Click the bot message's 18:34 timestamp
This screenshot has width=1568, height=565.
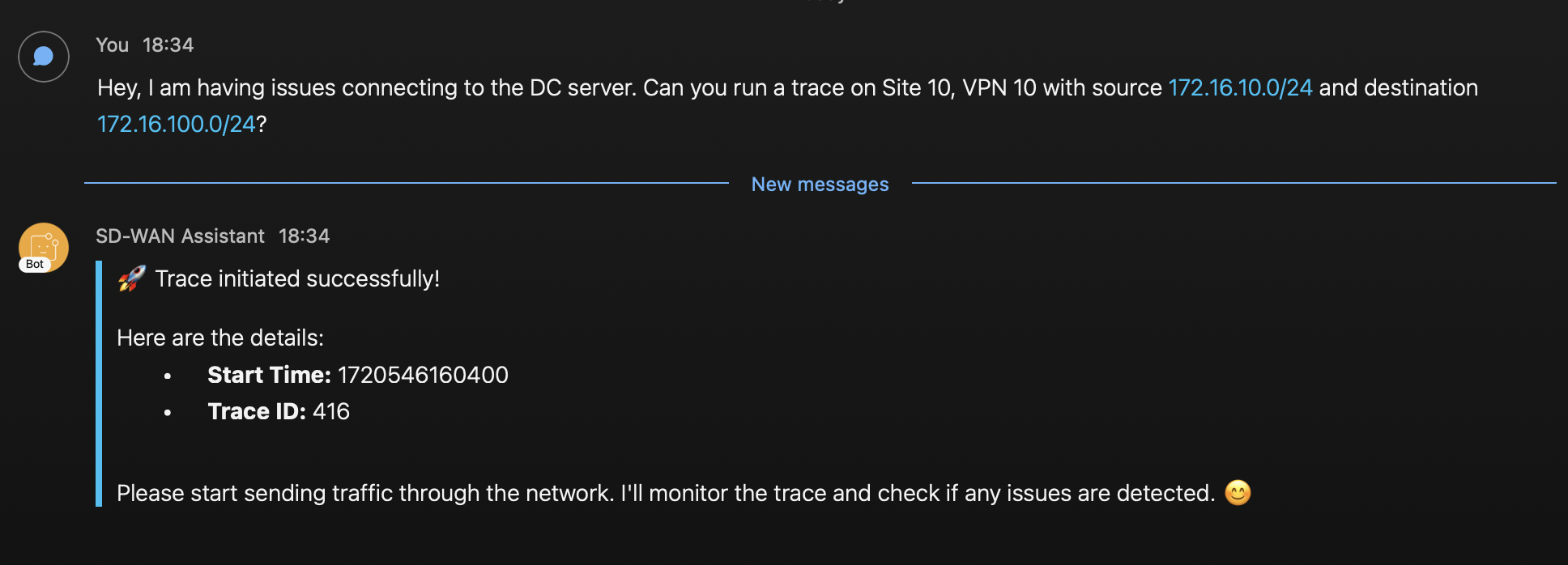(305, 236)
